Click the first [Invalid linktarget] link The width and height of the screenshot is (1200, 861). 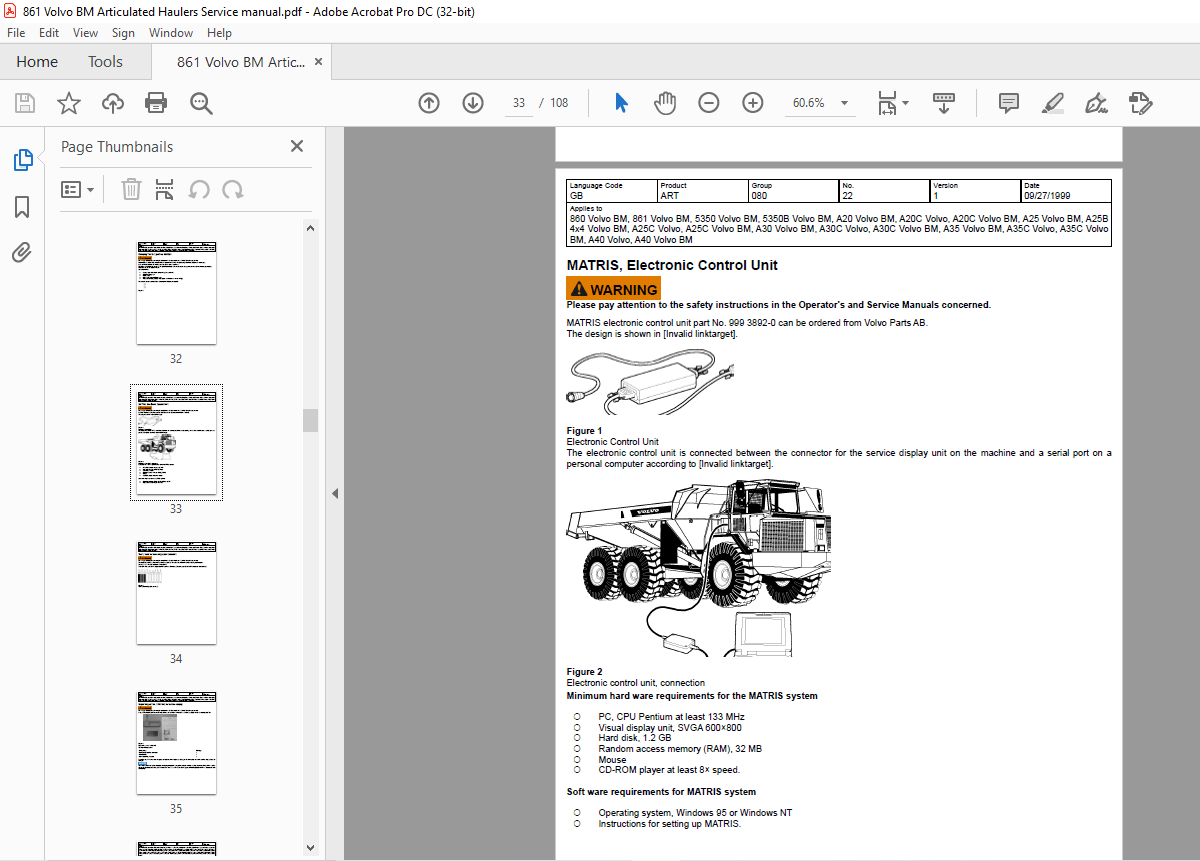pyautogui.click(x=700, y=334)
